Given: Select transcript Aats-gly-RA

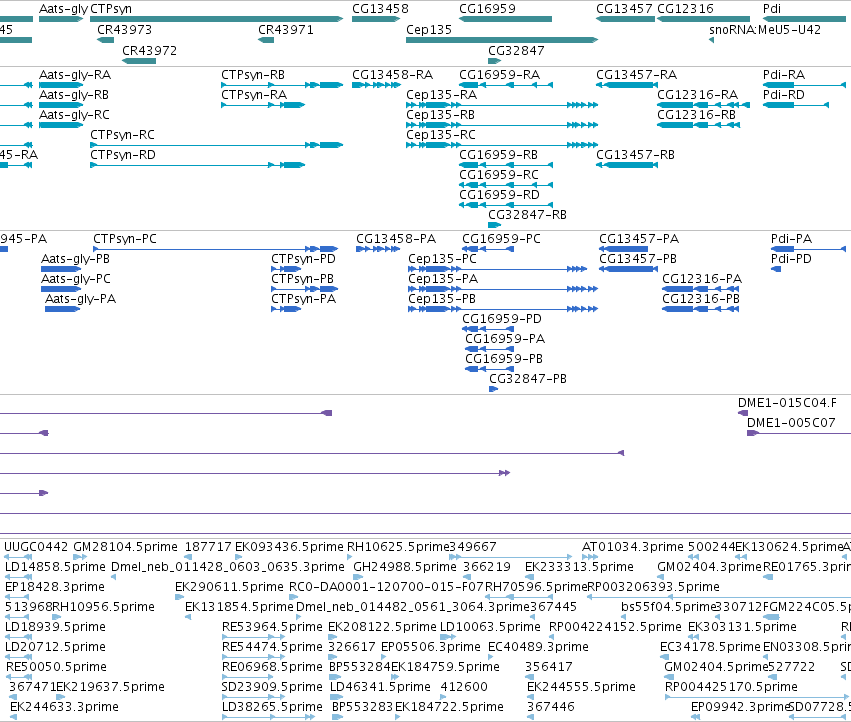Looking at the screenshot, I should click(x=75, y=75).
